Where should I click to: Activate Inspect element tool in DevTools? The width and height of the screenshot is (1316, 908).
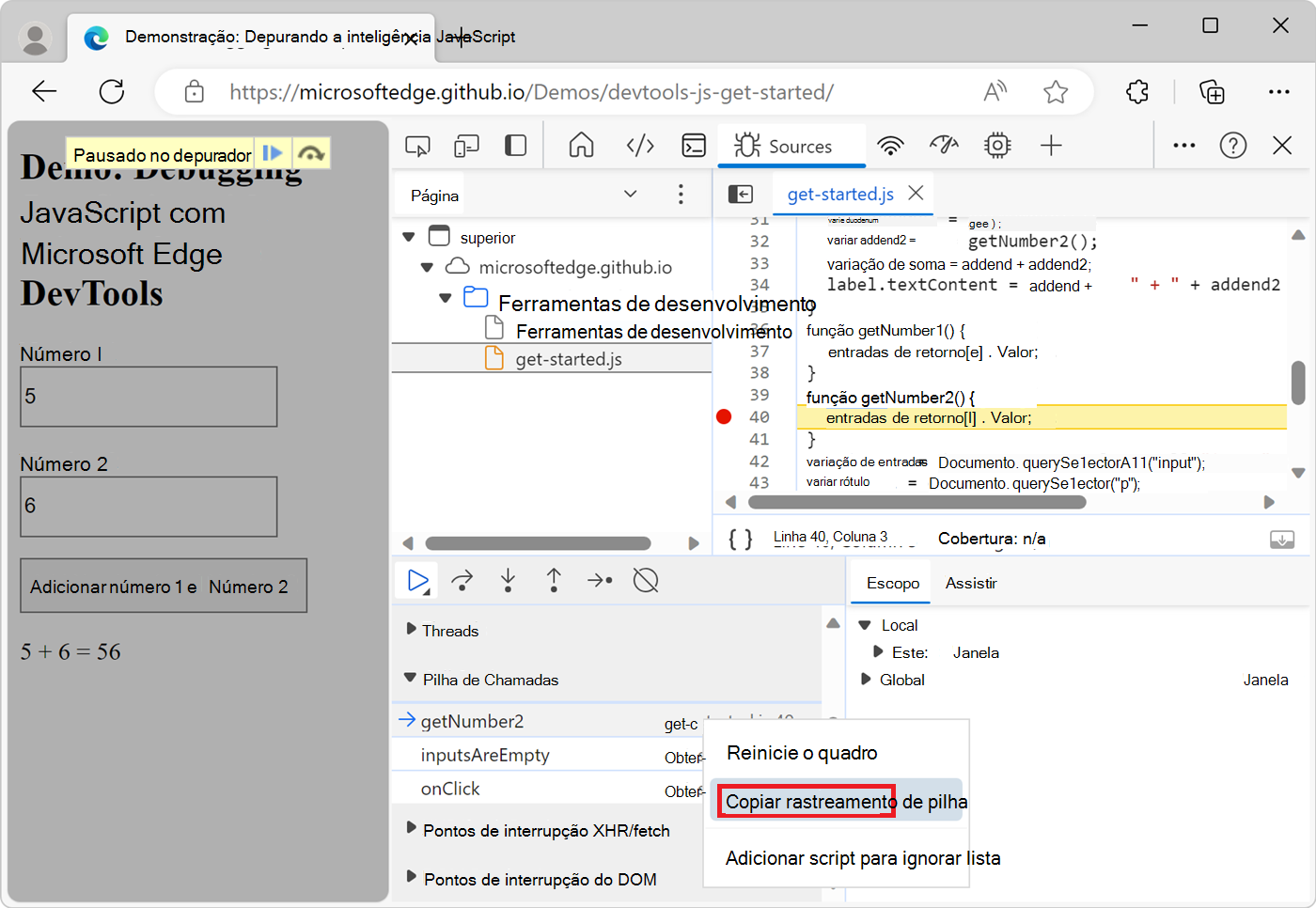417,146
